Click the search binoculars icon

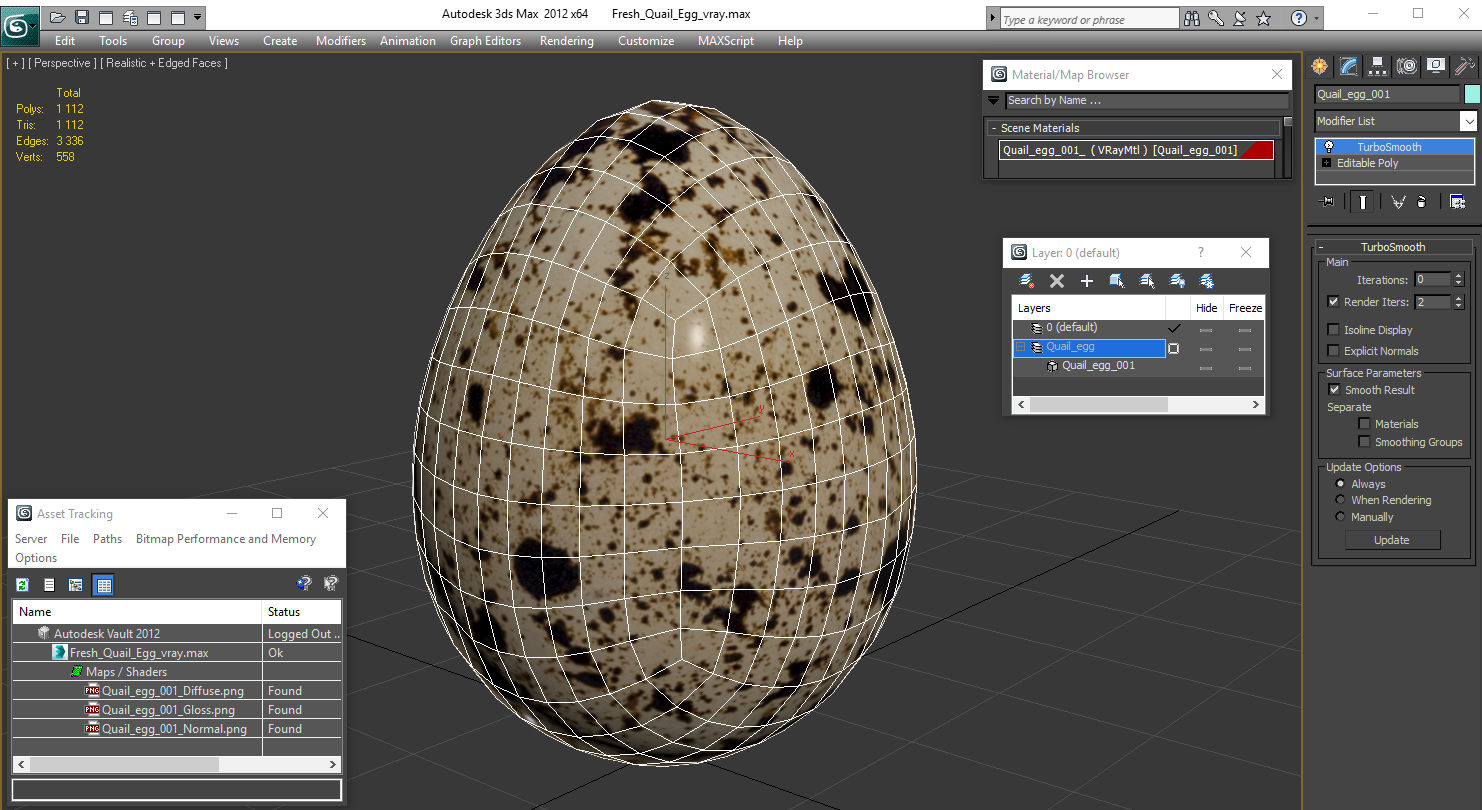(1191, 18)
